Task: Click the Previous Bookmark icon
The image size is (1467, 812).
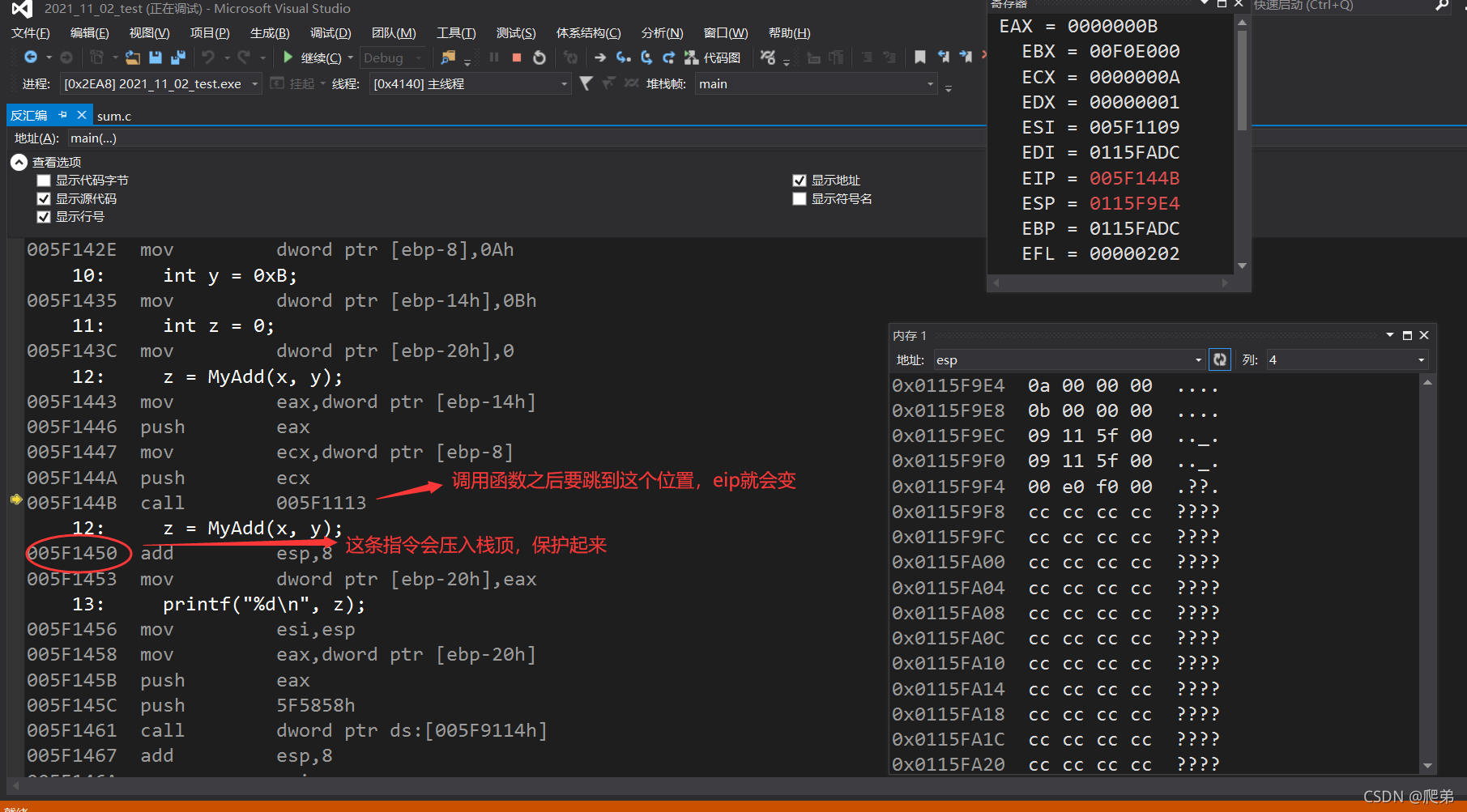Action: [x=943, y=57]
